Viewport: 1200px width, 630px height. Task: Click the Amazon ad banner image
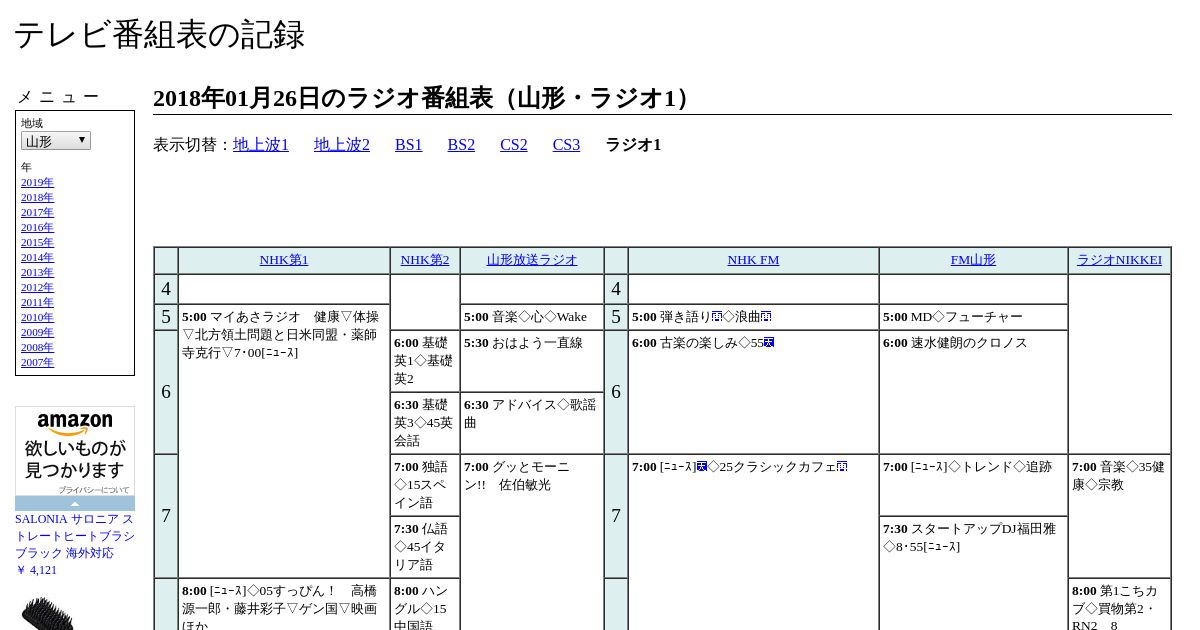coord(75,451)
